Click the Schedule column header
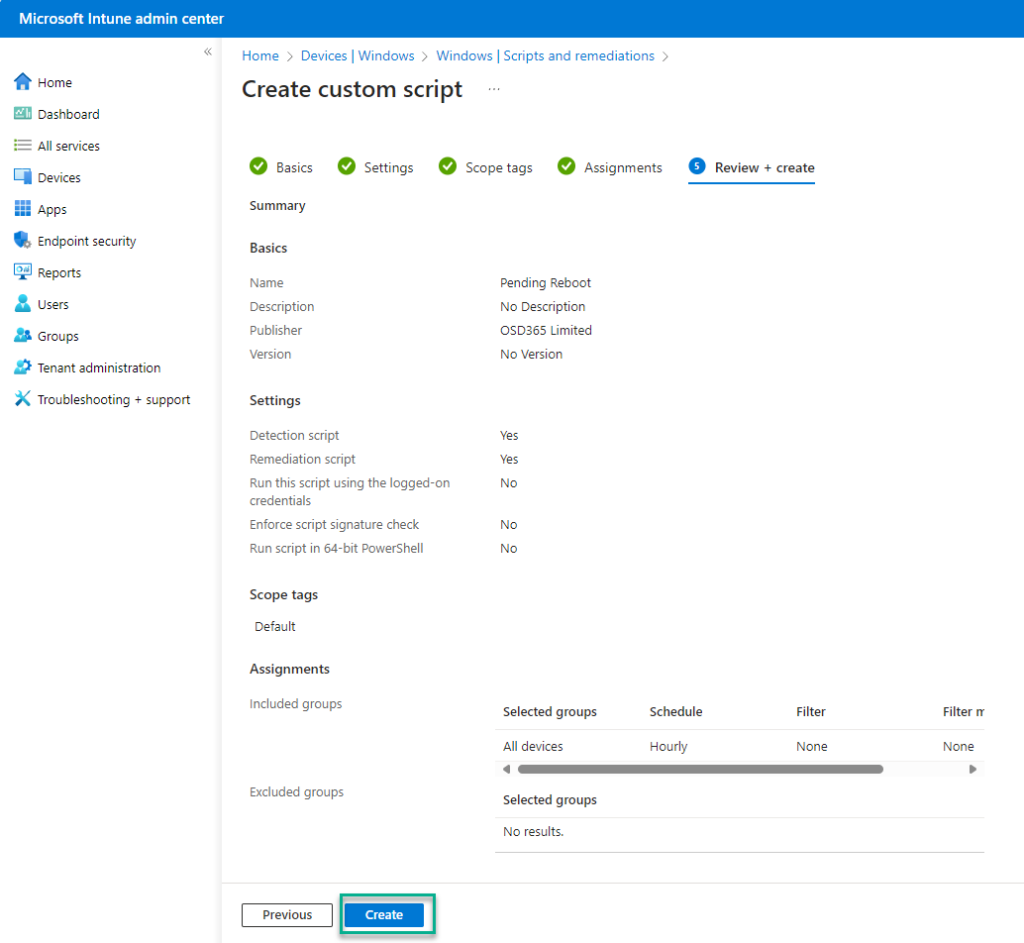The height and width of the screenshot is (943, 1024). pyautogui.click(x=676, y=712)
